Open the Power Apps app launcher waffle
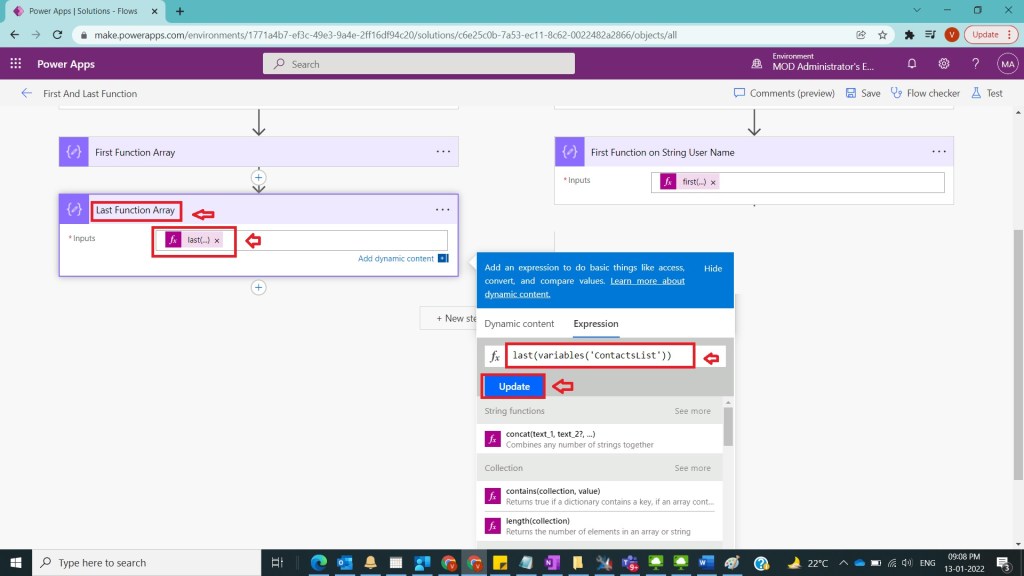The height and width of the screenshot is (576, 1024). tap(15, 64)
